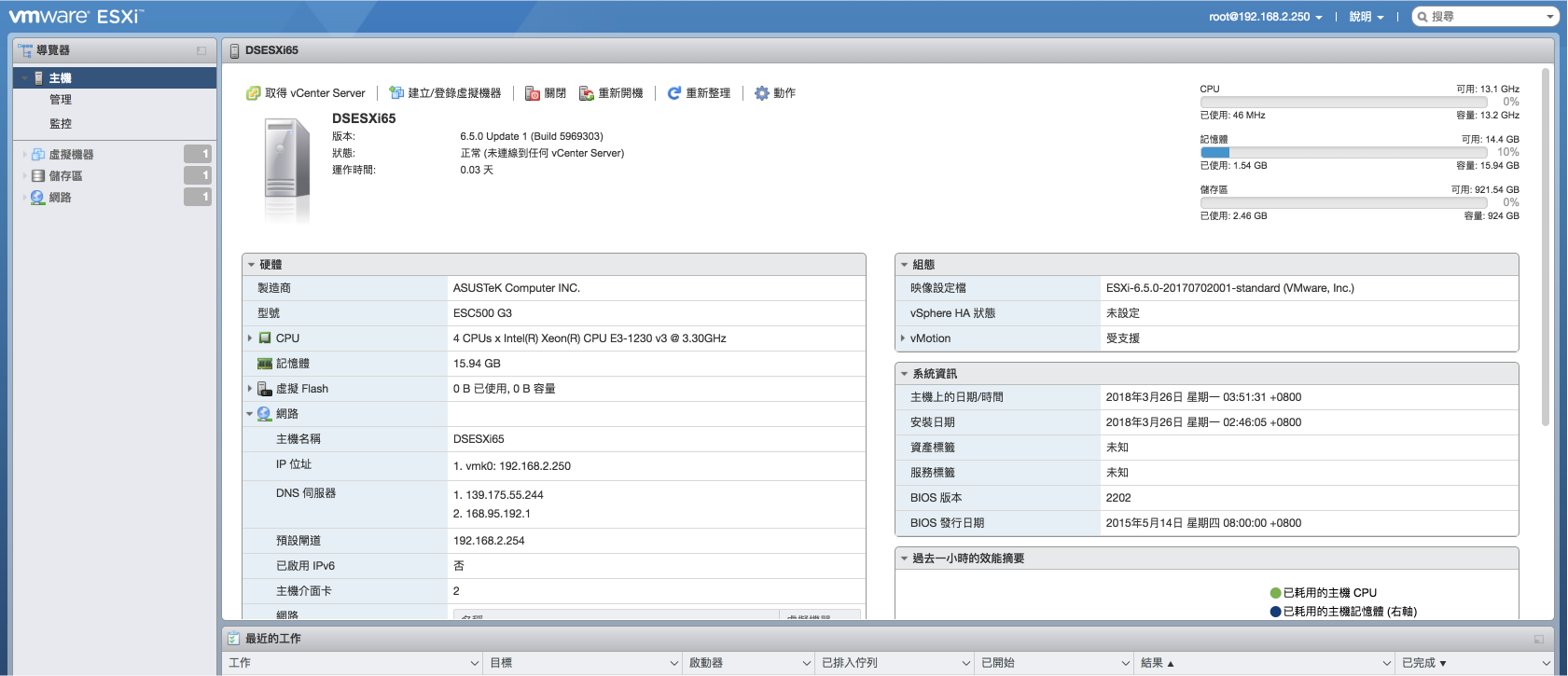Click the 記憶體 usage progress bar
The width and height of the screenshot is (1568, 676).
pos(1342,152)
